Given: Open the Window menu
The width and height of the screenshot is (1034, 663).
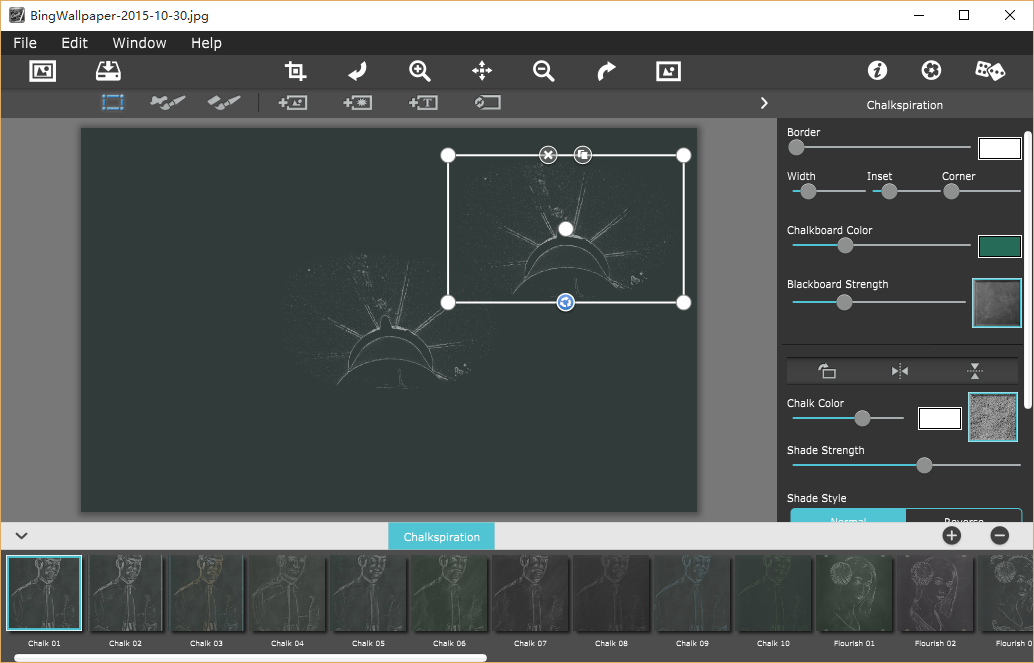Looking at the screenshot, I should tap(139, 43).
